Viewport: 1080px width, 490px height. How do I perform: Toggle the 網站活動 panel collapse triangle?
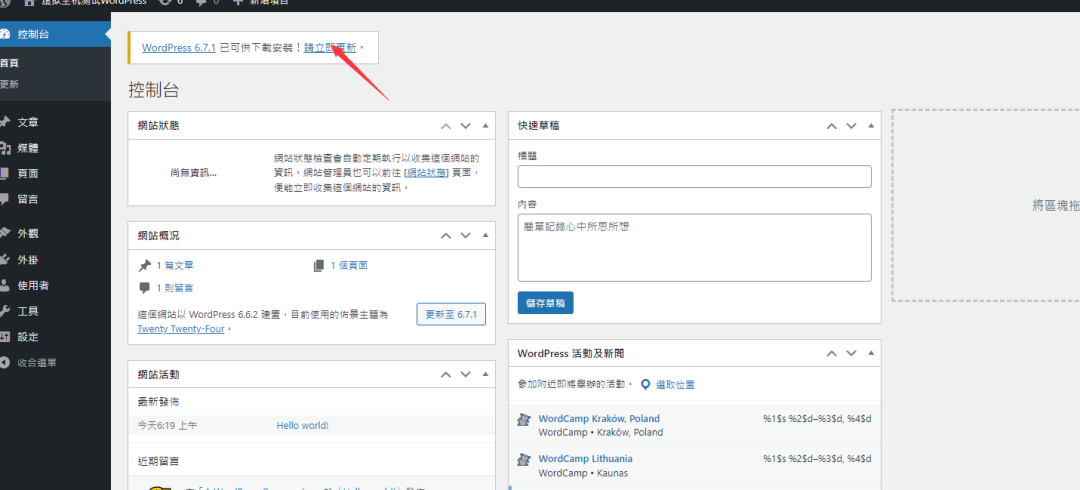(485, 374)
